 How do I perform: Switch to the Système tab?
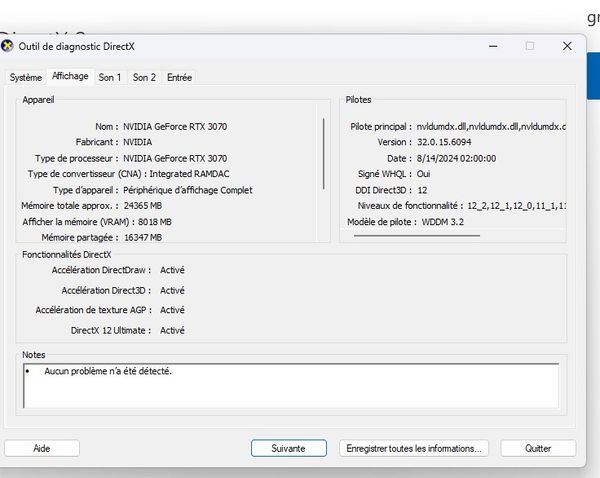[26, 77]
